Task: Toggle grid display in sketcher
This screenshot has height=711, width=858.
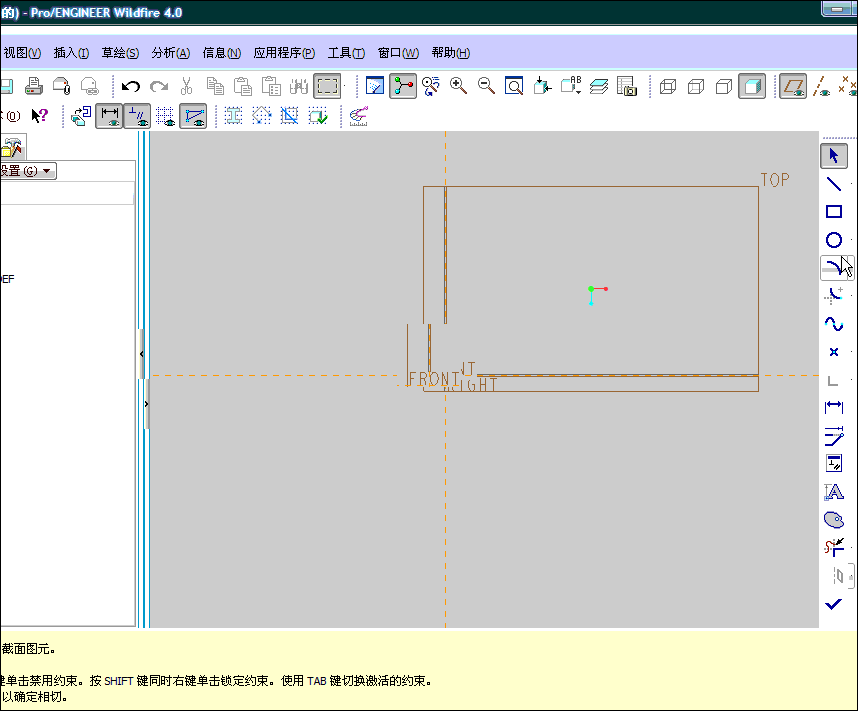Action: pyautogui.click(x=165, y=115)
